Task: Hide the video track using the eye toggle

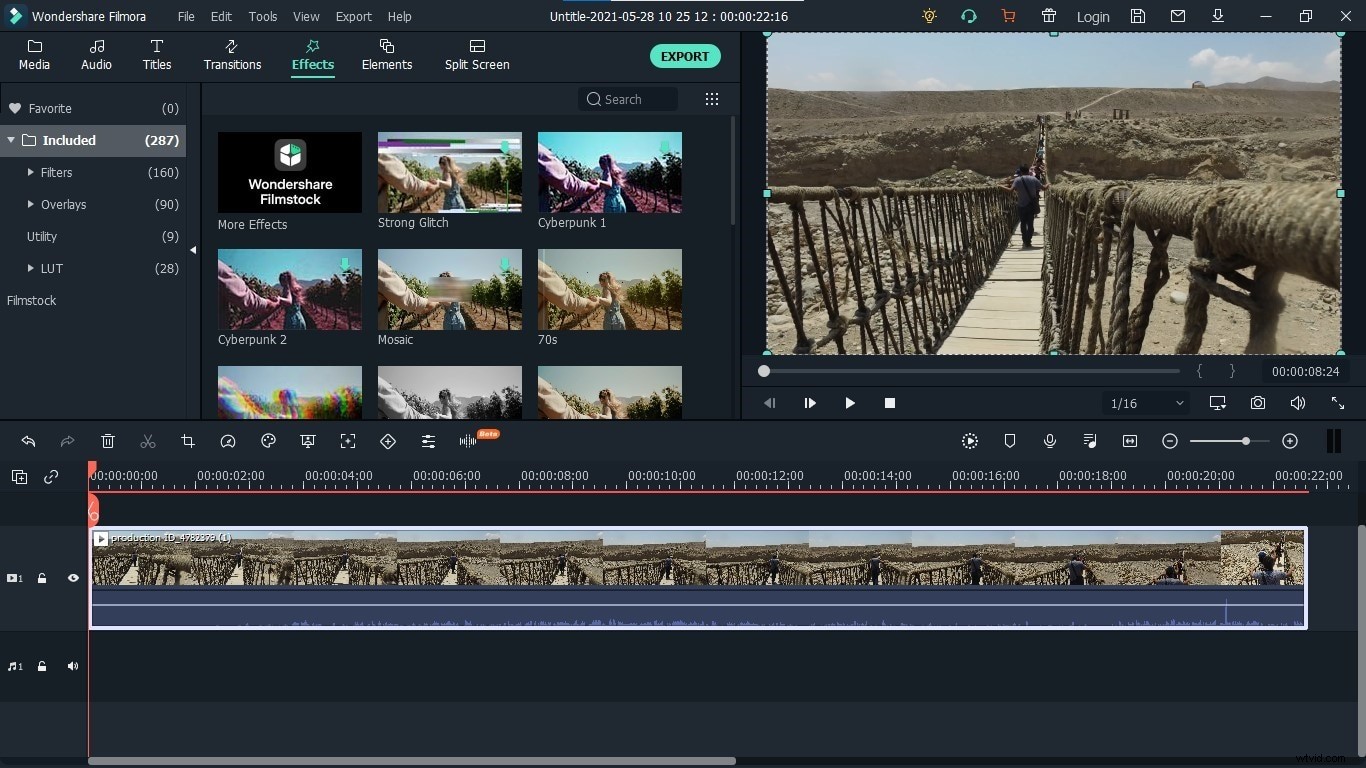Action: (x=73, y=578)
